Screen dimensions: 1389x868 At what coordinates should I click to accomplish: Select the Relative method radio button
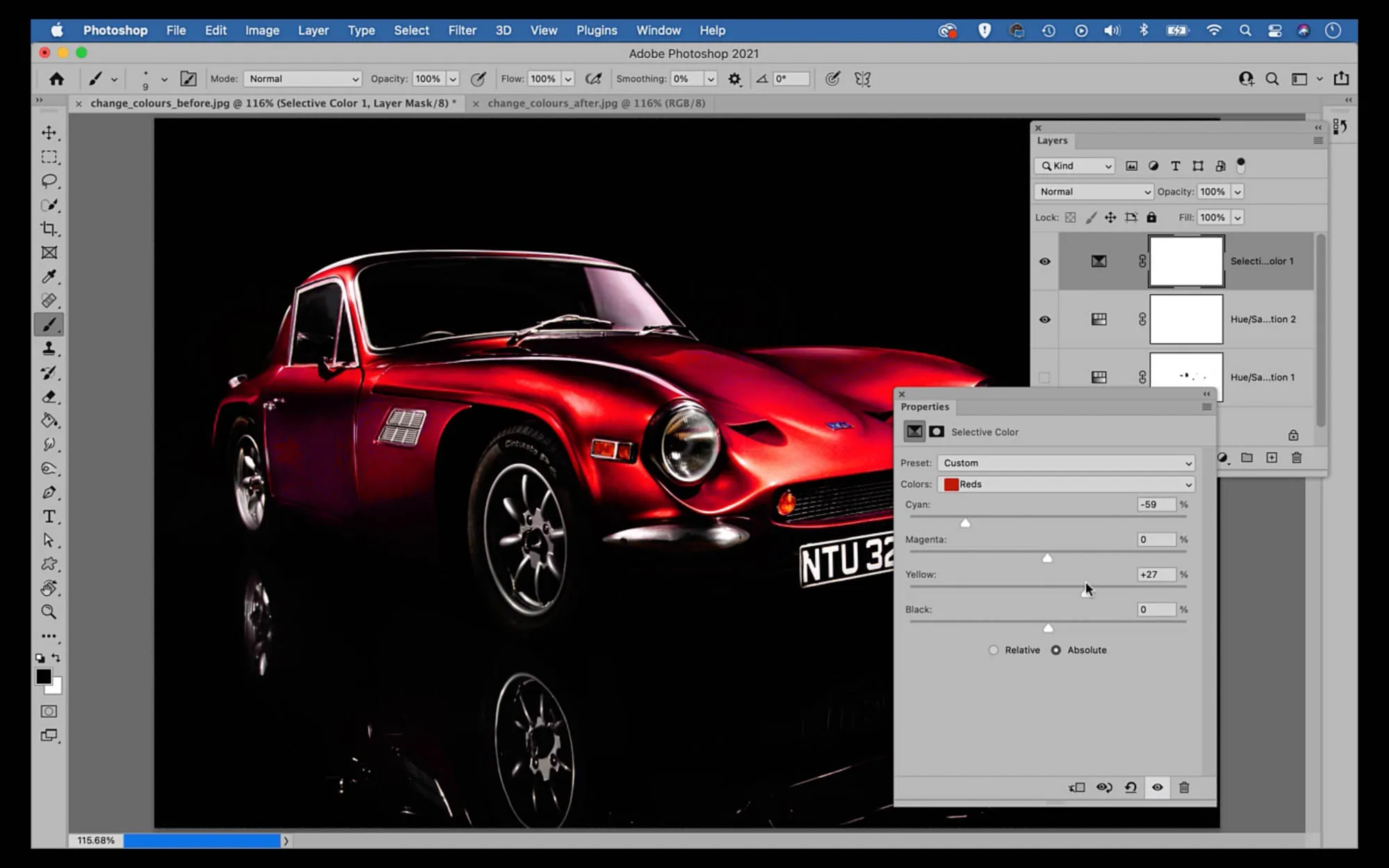994,650
